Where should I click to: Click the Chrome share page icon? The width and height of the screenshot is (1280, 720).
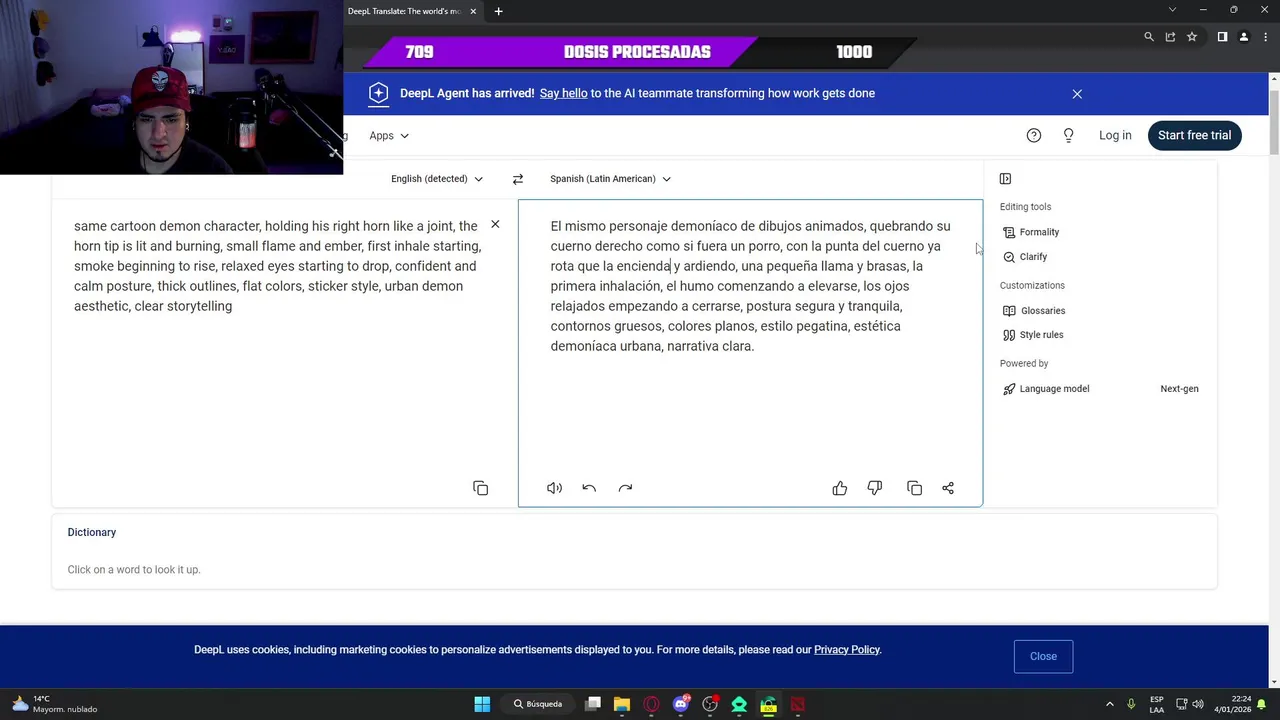1170,37
